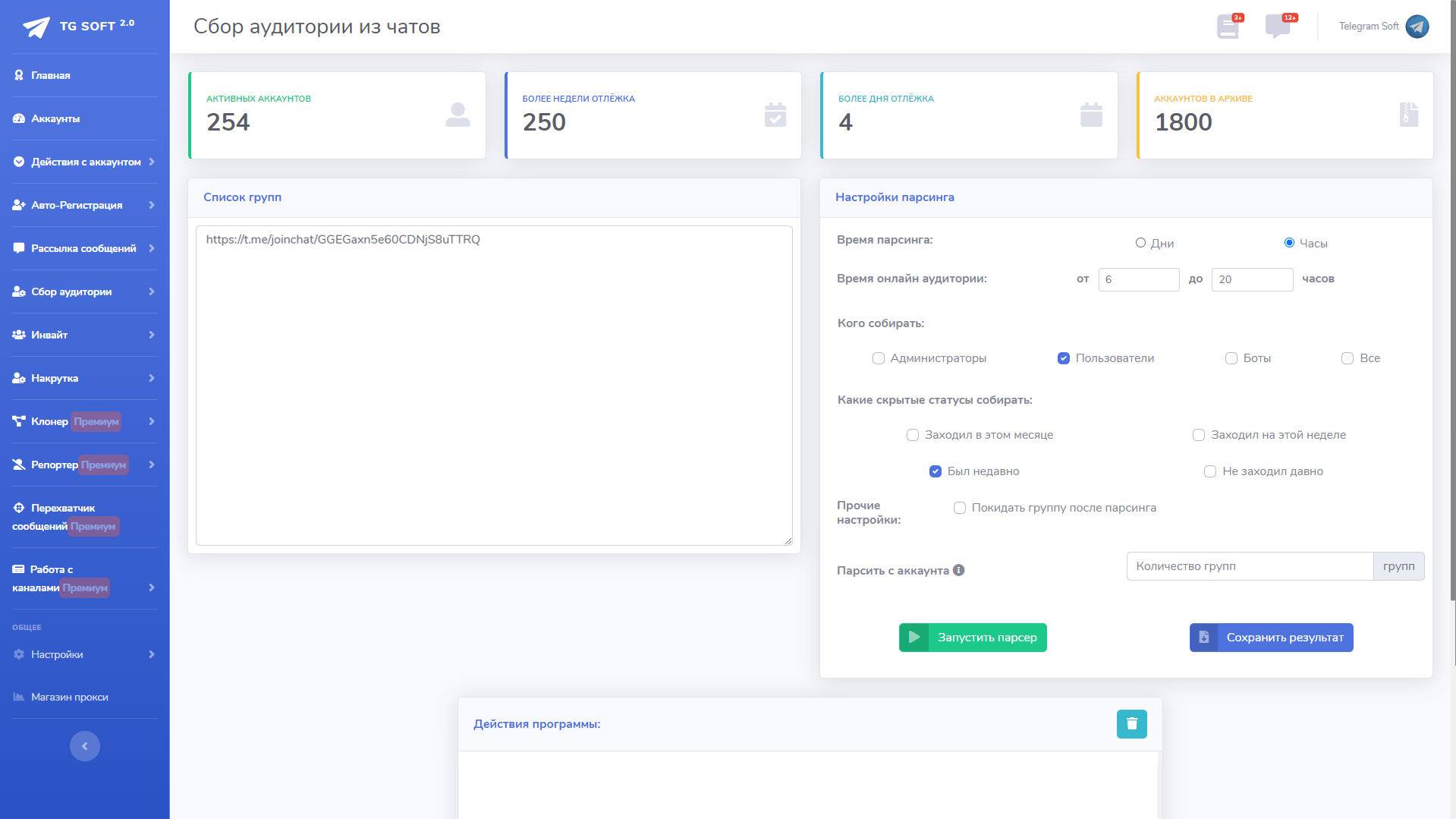Open the notifications list icon in header

pyautogui.click(x=1227, y=27)
